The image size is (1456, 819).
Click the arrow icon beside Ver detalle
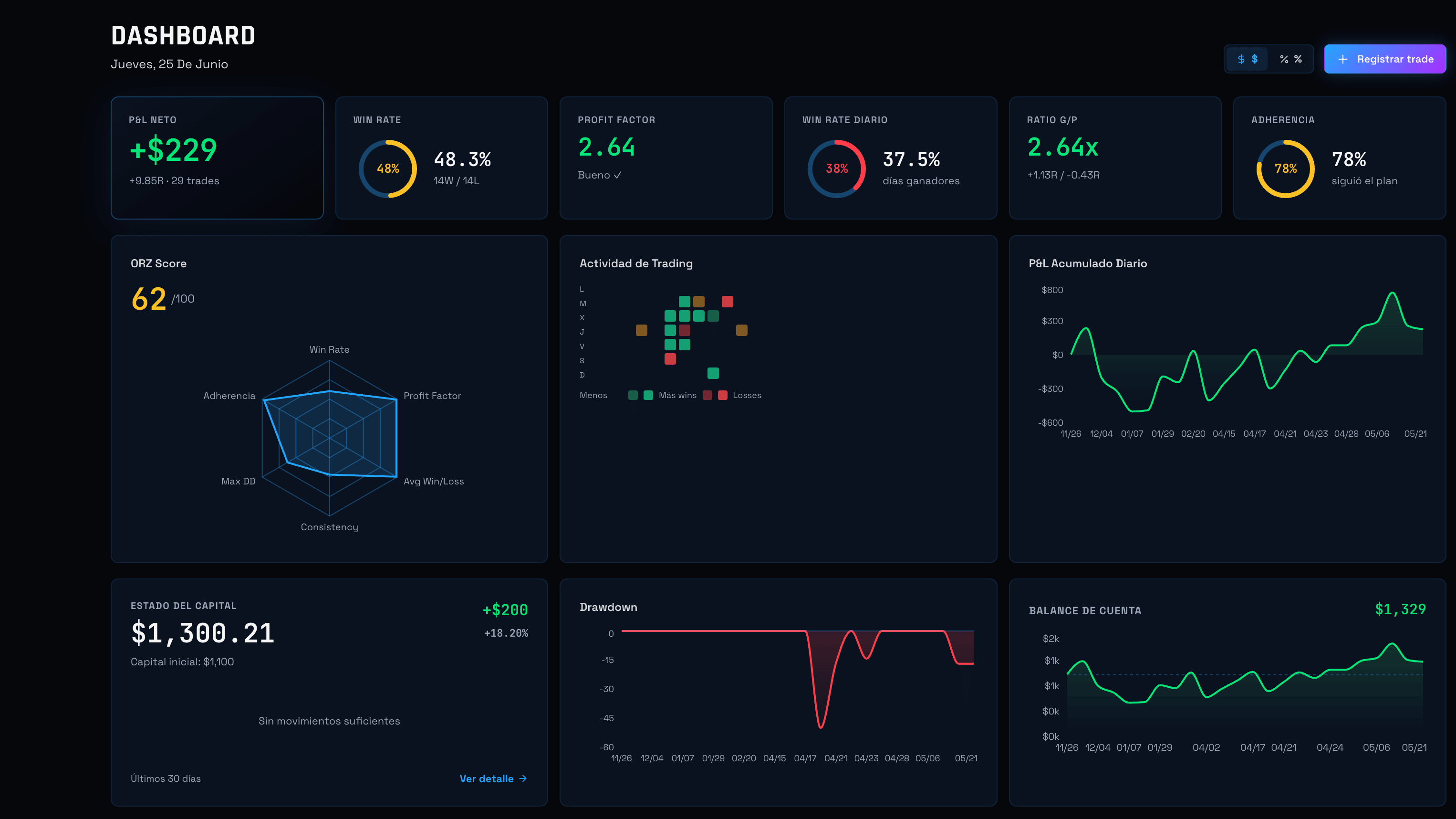[x=523, y=779]
